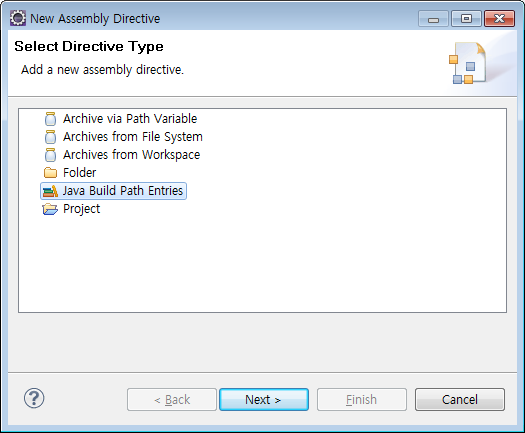The height and width of the screenshot is (433, 525).
Task: Click the yellow Folder icon in the list
Action: 50,173
